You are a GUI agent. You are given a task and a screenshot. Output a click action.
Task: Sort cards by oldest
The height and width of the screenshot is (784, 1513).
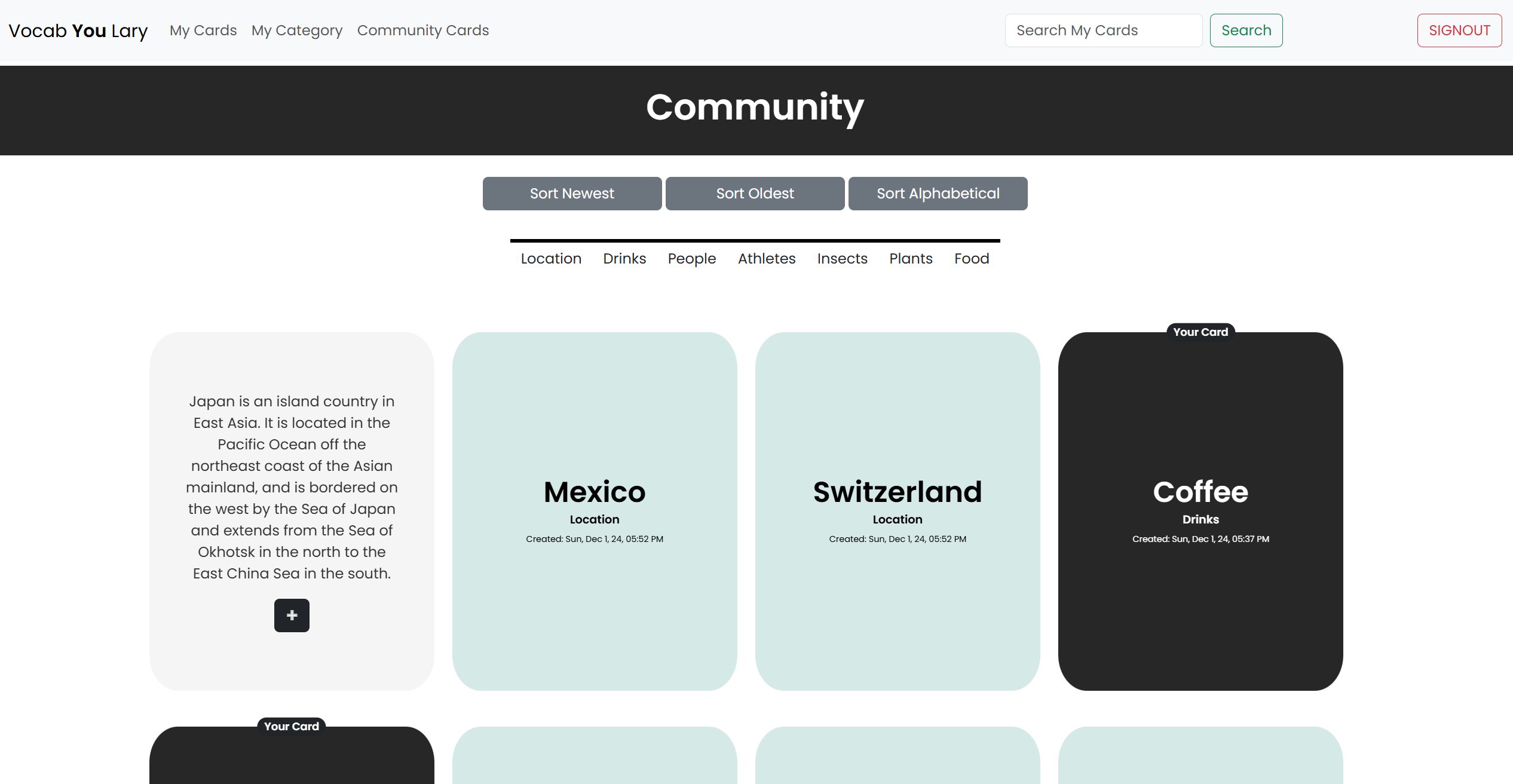pyautogui.click(x=755, y=194)
